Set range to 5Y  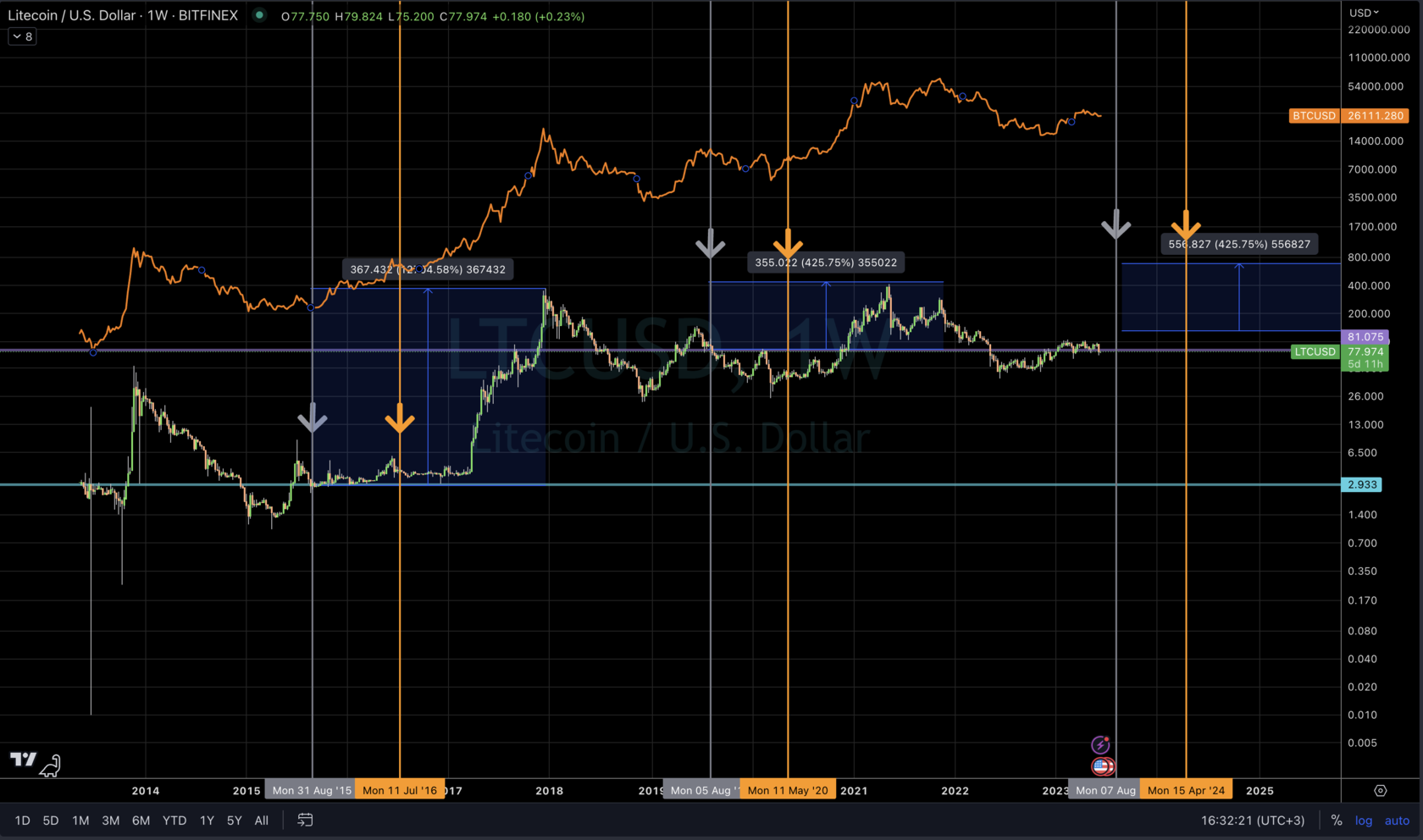[235, 820]
